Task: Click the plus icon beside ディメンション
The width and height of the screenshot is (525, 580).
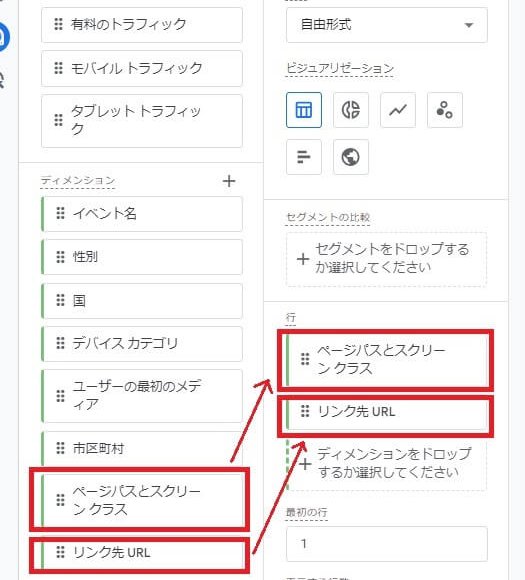Action: 229,181
